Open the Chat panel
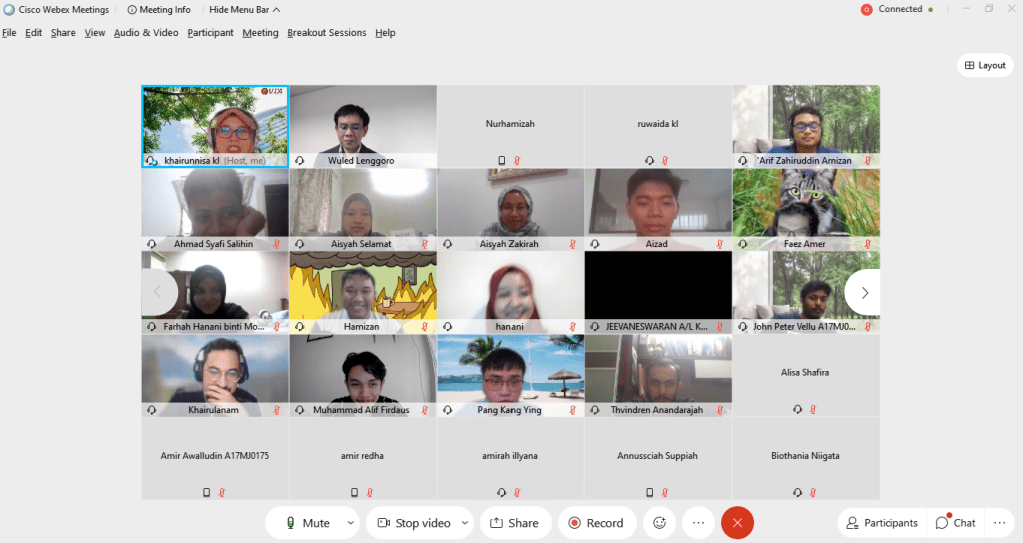 955,522
